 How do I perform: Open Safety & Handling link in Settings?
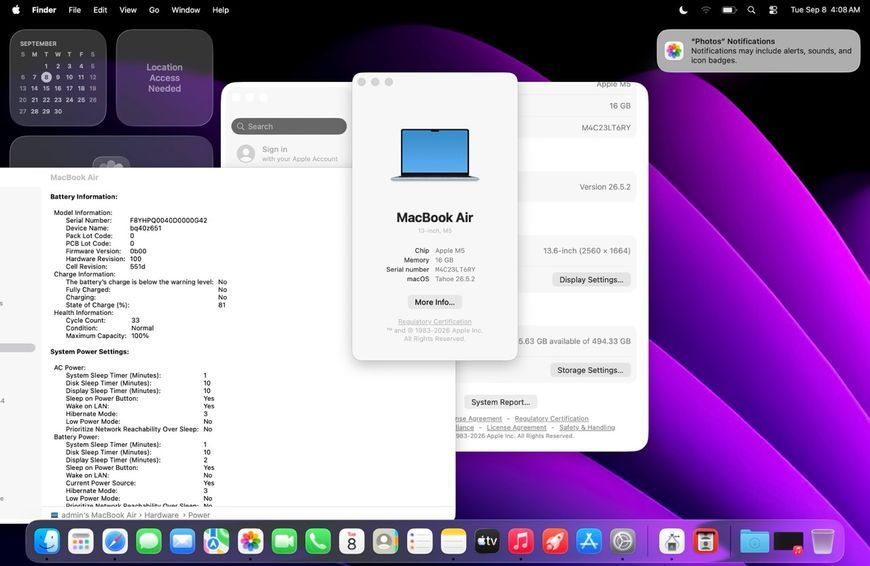click(x=587, y=427)
